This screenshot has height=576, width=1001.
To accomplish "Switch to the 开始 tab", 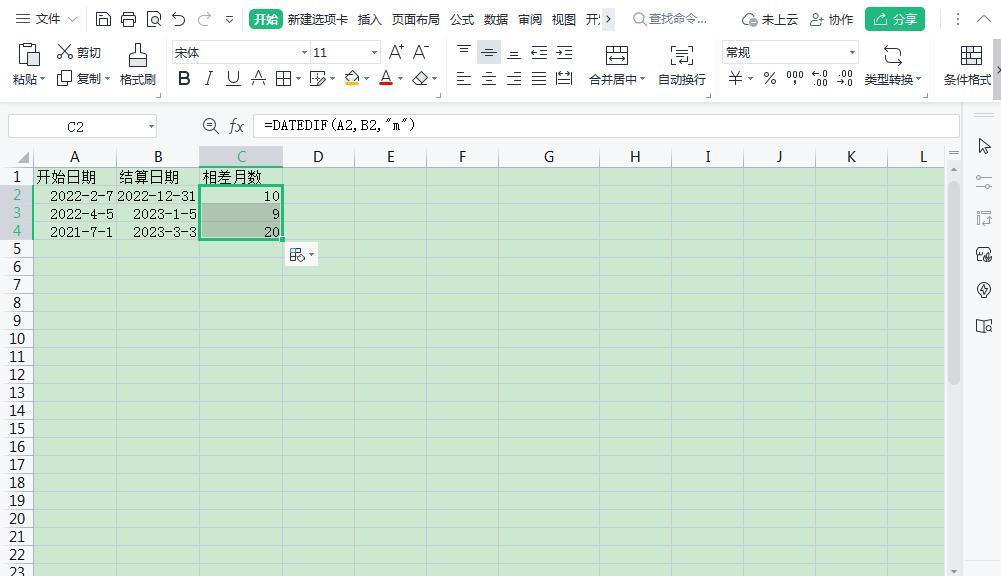I will (x=266, y=19).
